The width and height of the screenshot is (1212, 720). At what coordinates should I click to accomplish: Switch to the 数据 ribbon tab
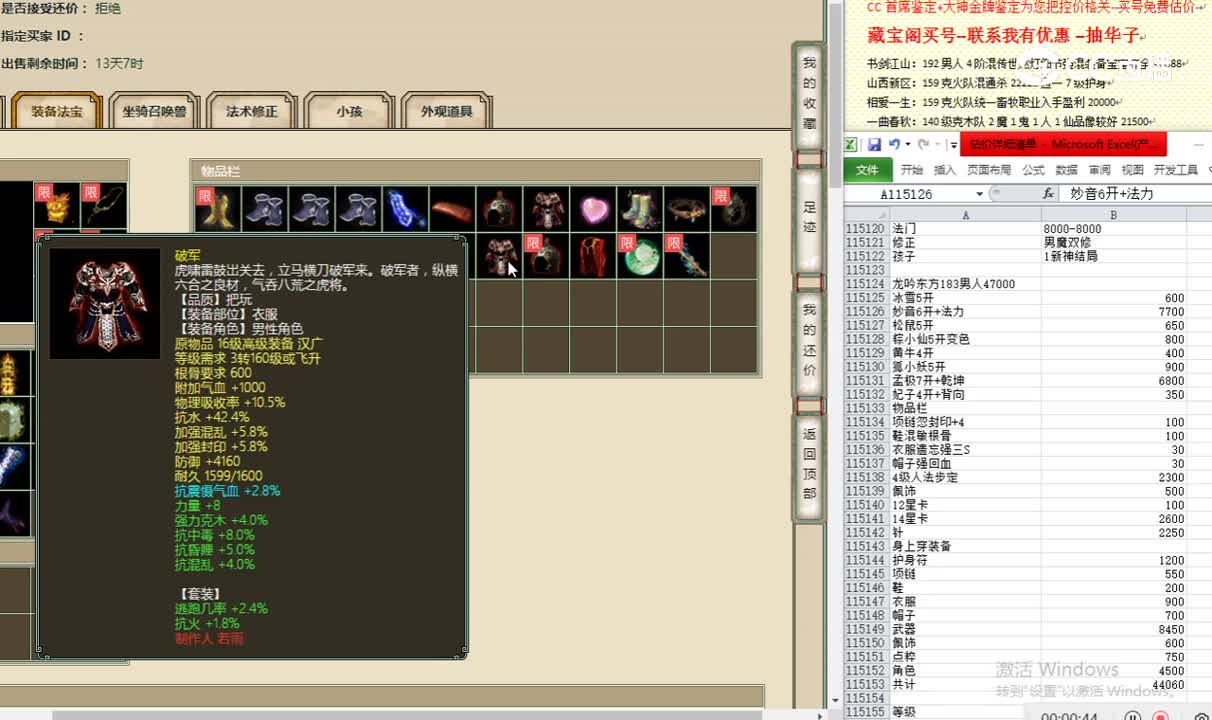coord(1067,170)
